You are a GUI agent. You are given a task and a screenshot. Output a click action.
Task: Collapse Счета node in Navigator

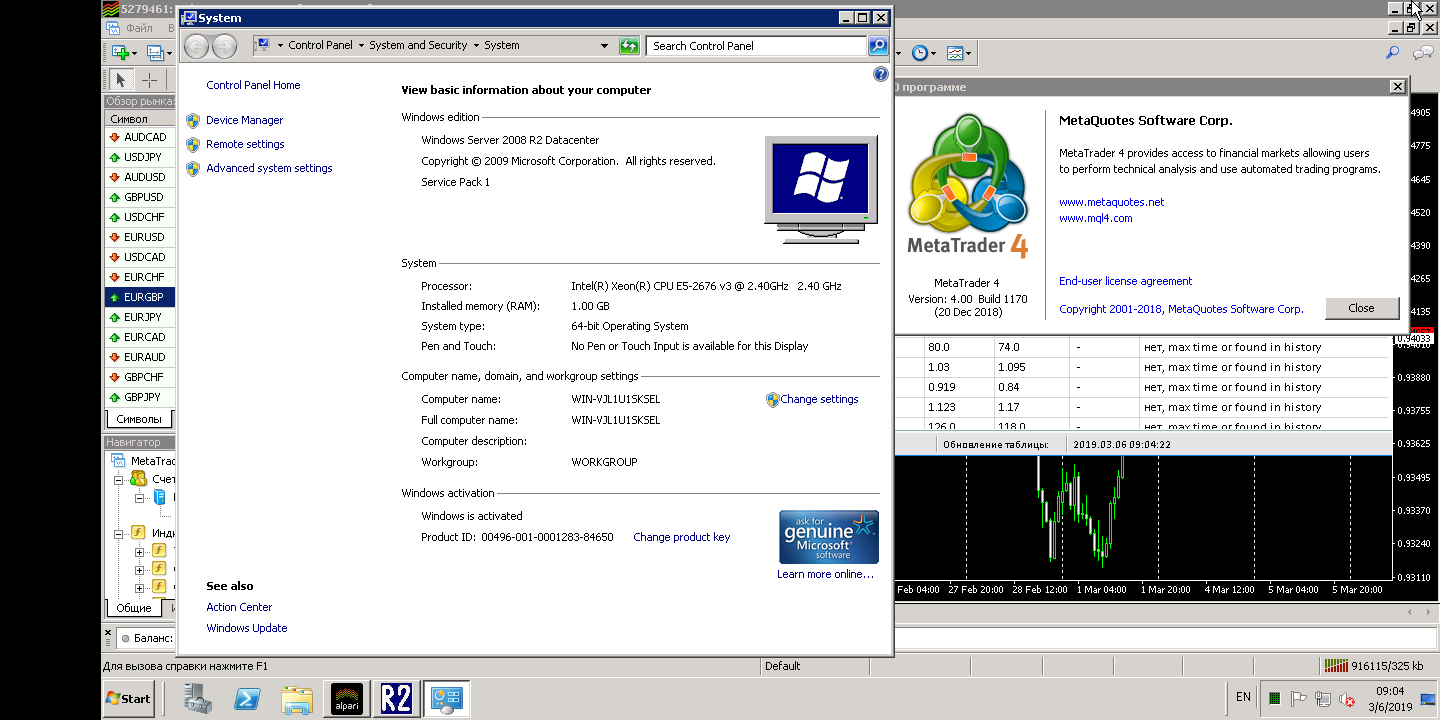(x=118, y=479)
